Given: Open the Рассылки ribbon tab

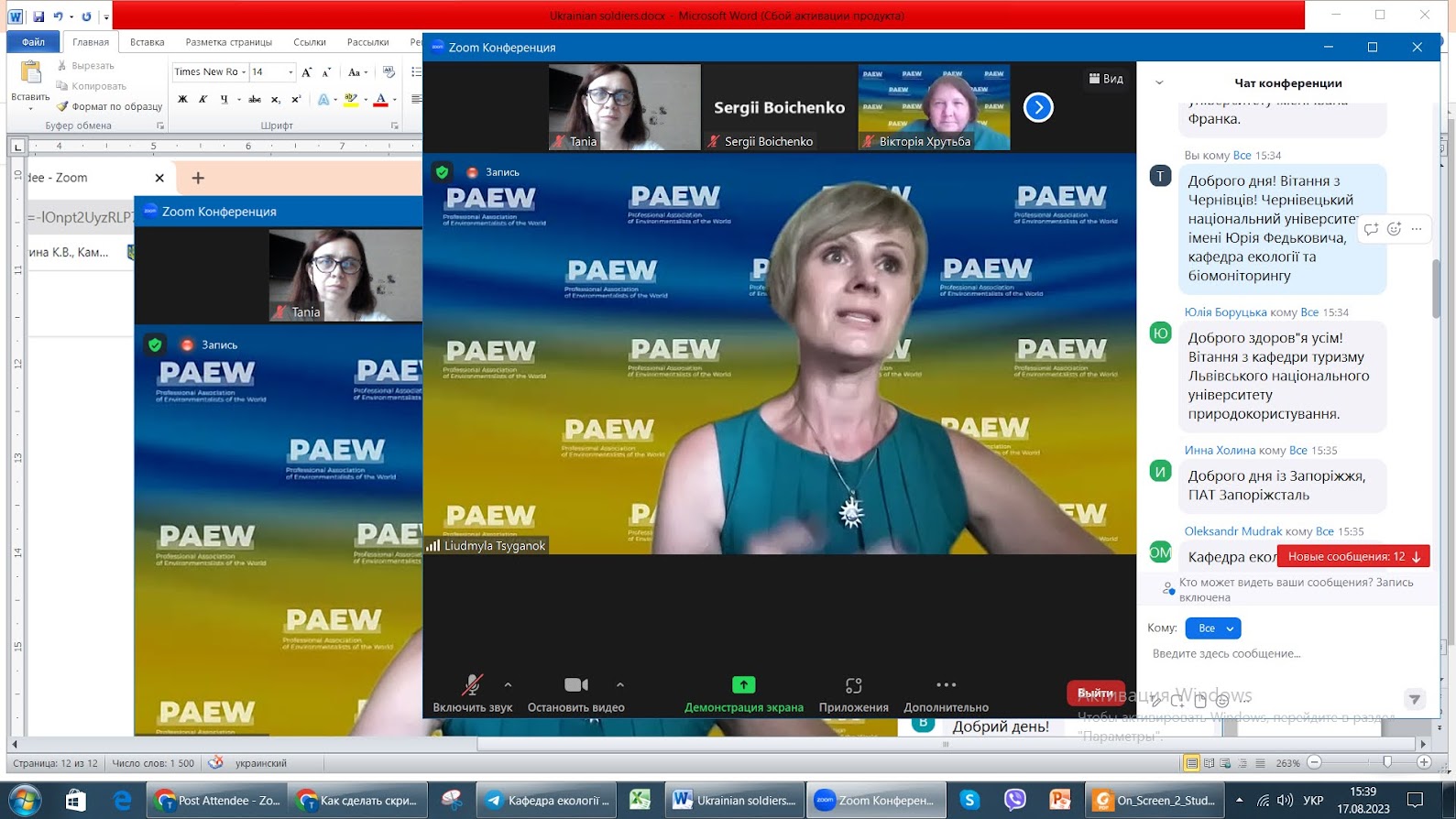Looking at the screenshot, I should coord(368,42).
